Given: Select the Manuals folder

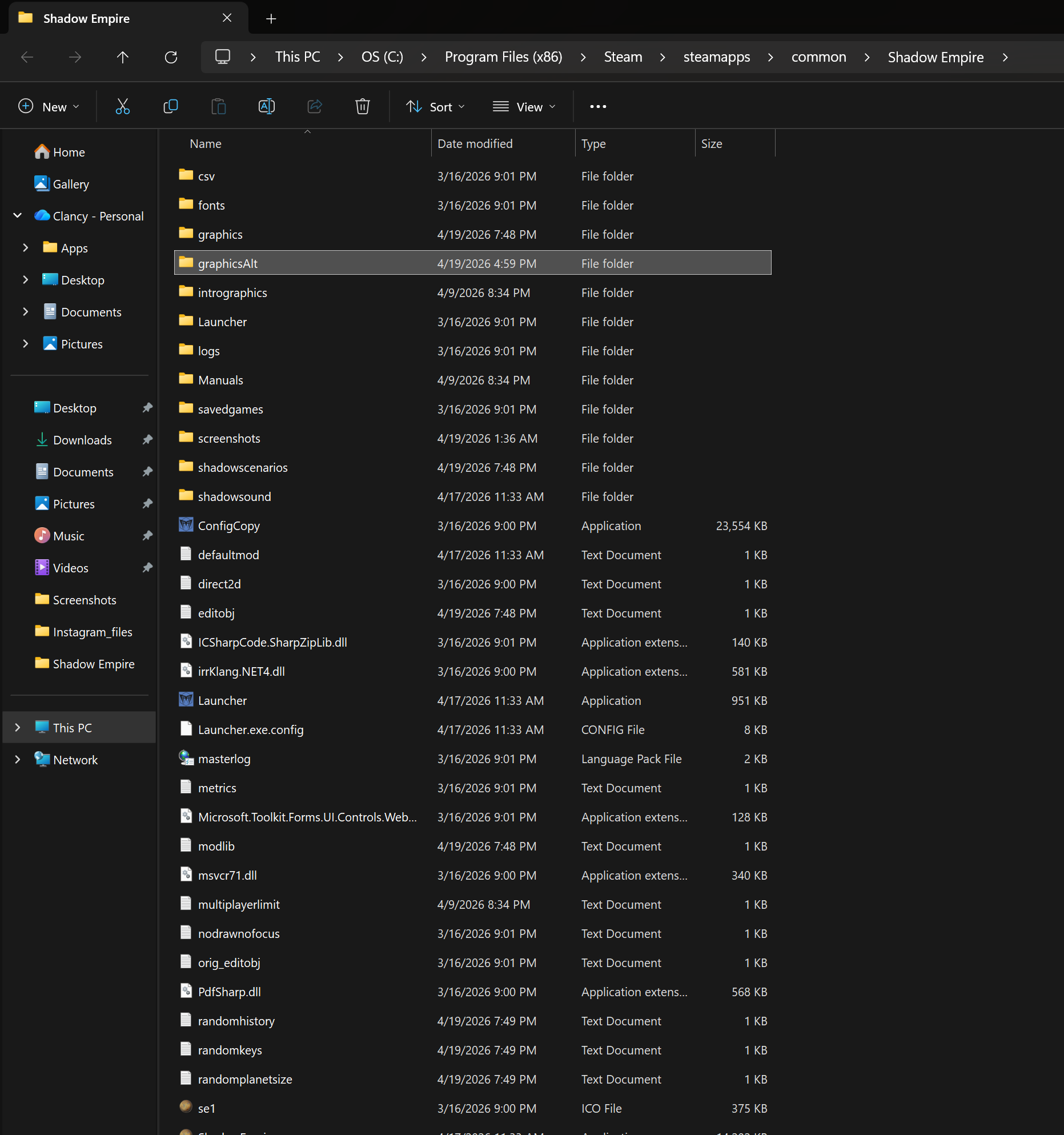Looking at the screenshot, I should coord(472,379).
